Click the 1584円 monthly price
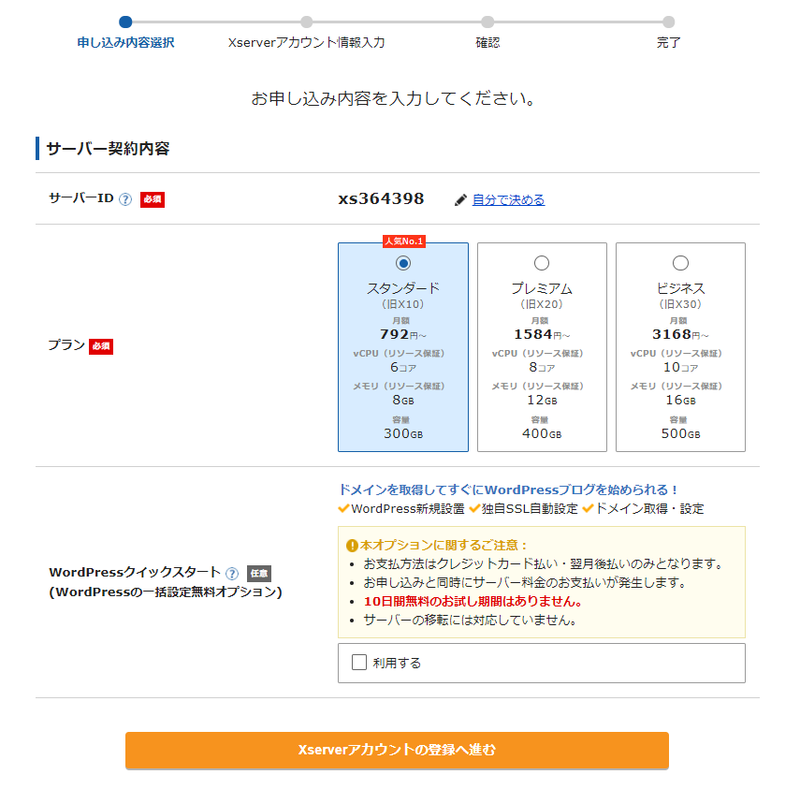This screenshot has width=800, height=789. 542,334
